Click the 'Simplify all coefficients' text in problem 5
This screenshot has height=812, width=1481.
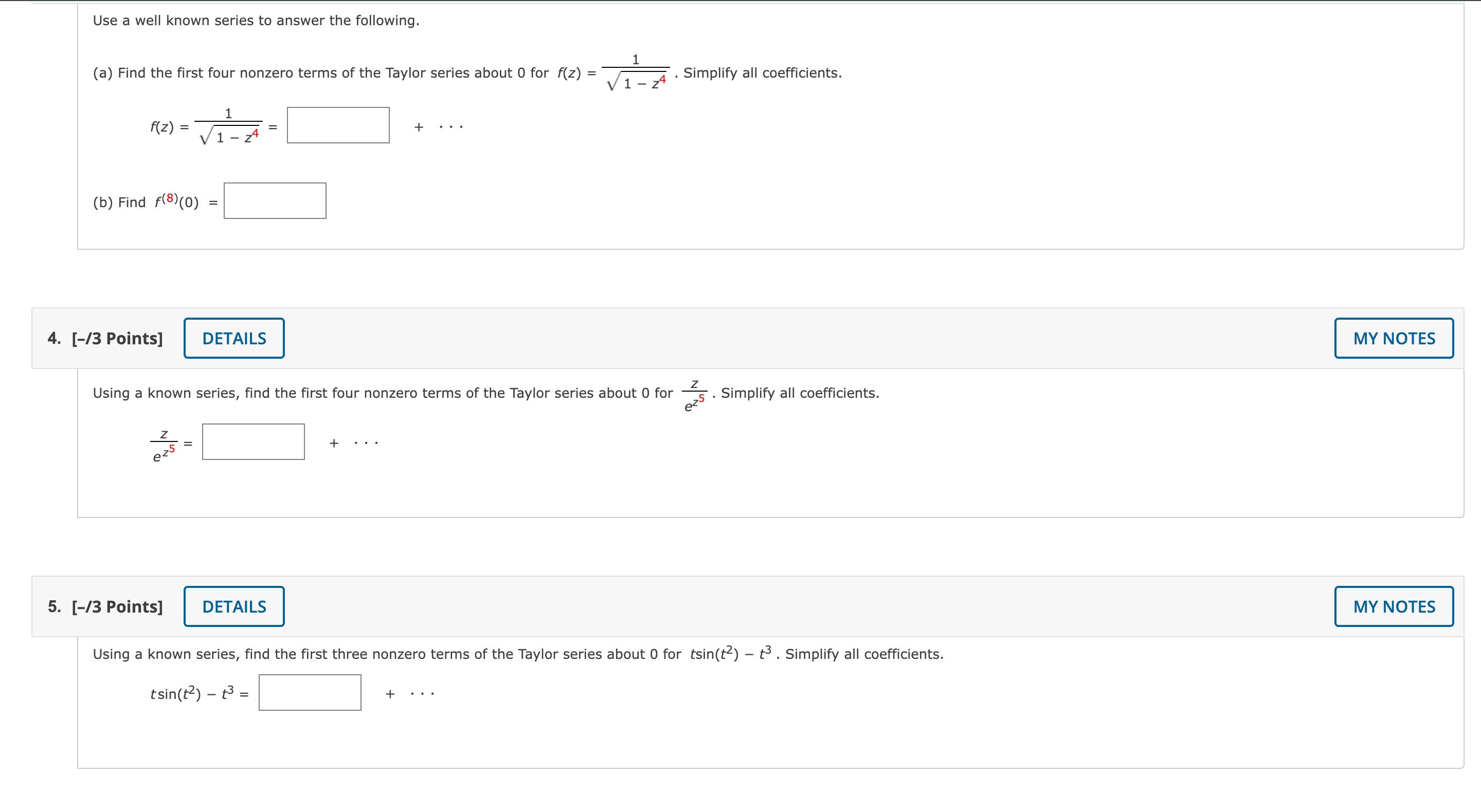point(862,653)
